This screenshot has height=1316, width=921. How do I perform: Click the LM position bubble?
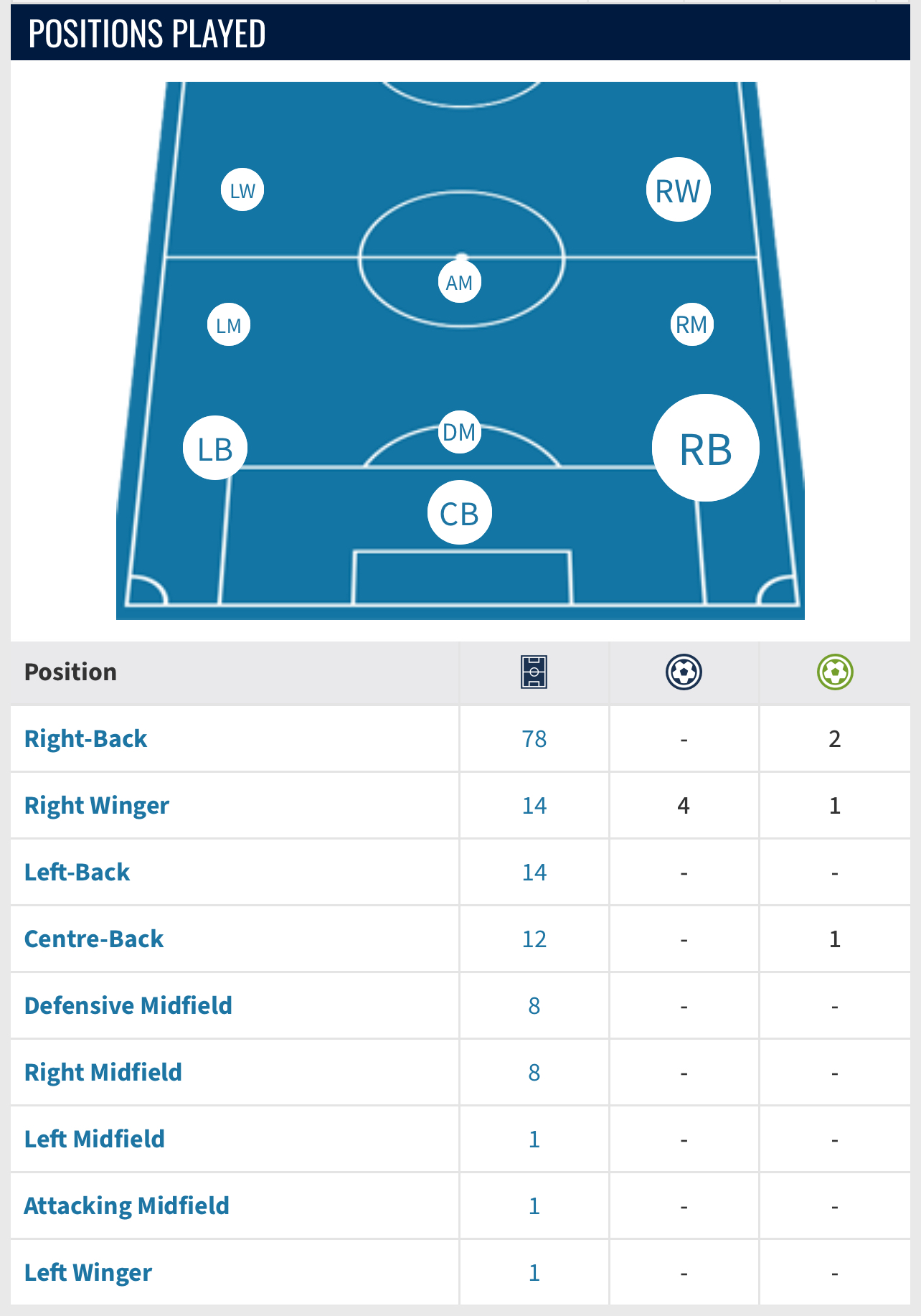point(229,325)
